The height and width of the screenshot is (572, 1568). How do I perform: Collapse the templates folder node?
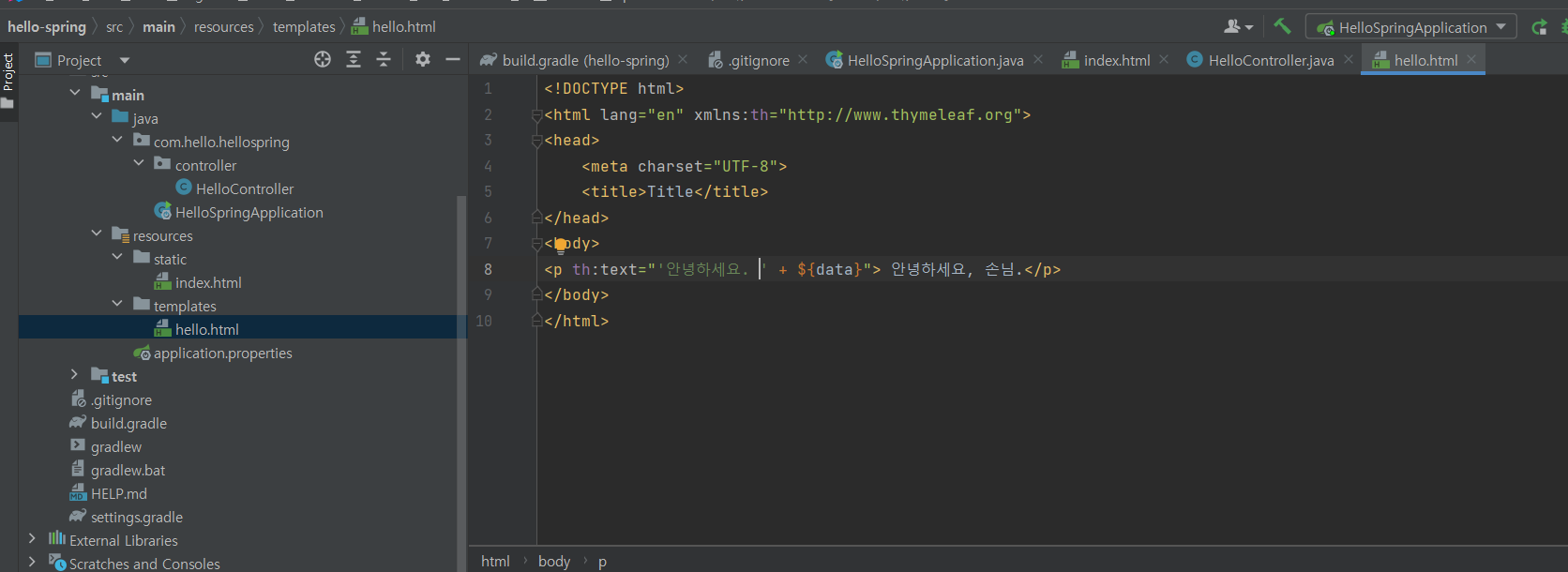(x=117, y=304)
